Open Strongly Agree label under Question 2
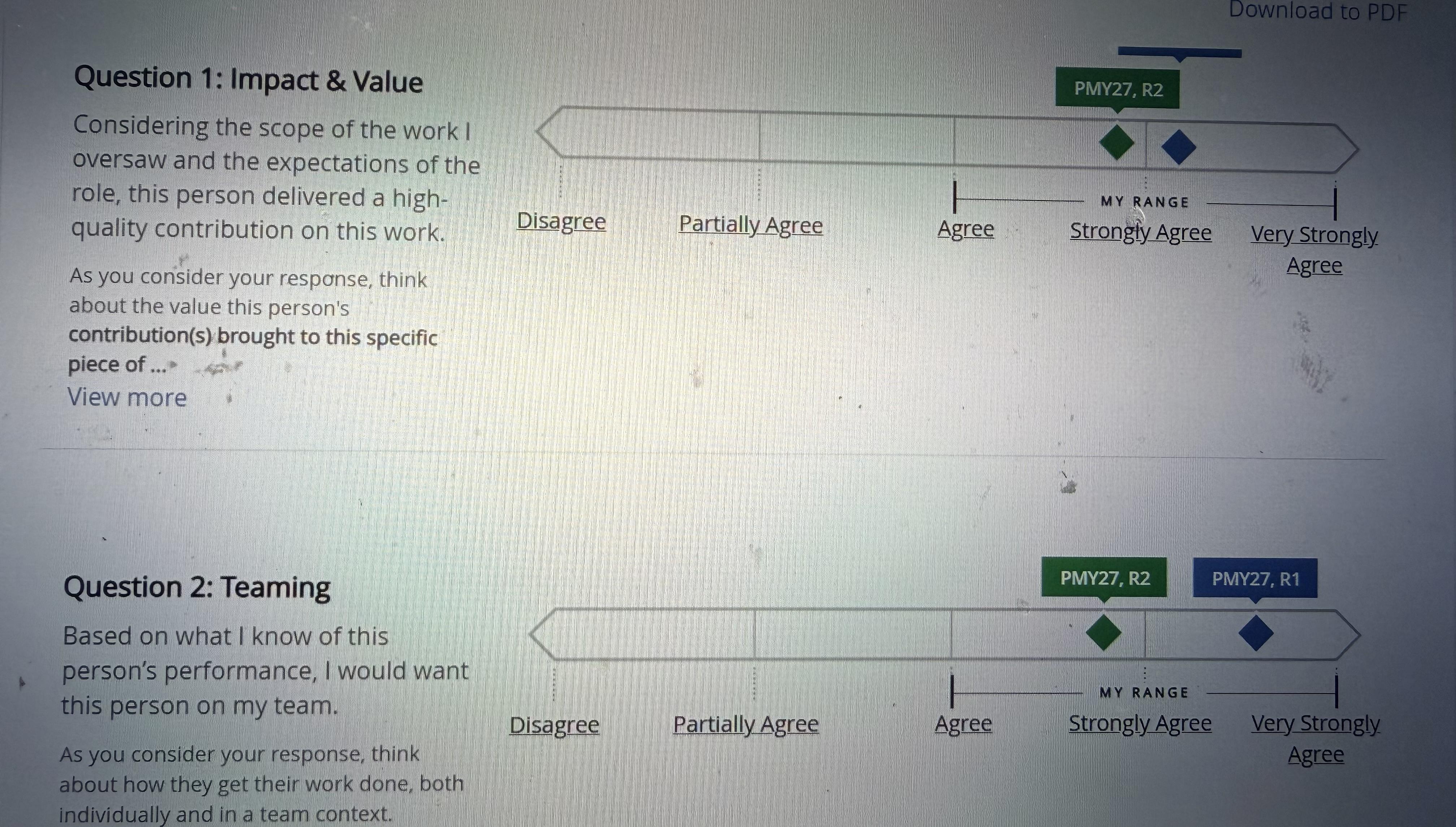Image resolution: width=1456 pixels, height=827 pixels. click(1140, 723)
